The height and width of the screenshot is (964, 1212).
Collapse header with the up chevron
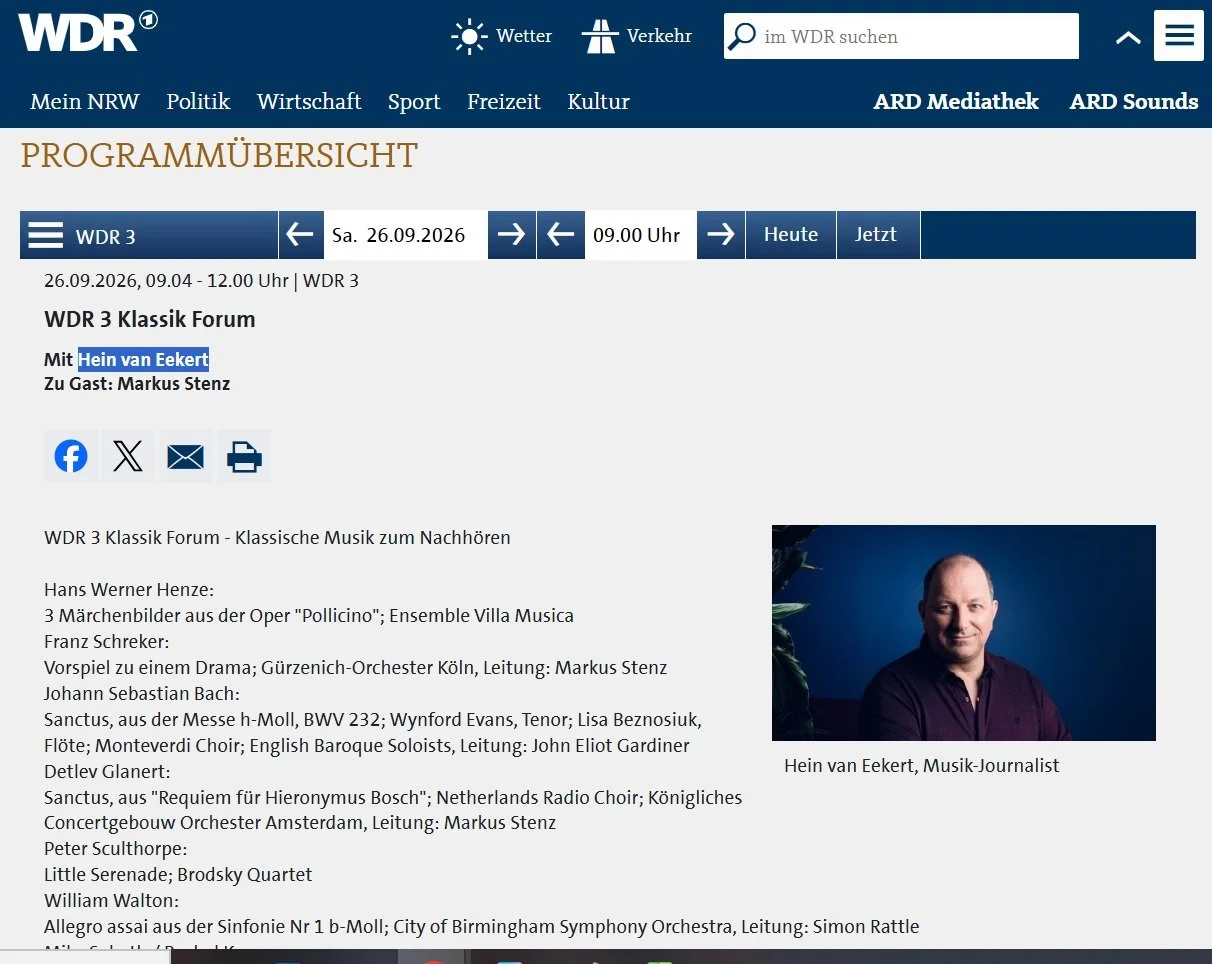tap(1128, 38)
